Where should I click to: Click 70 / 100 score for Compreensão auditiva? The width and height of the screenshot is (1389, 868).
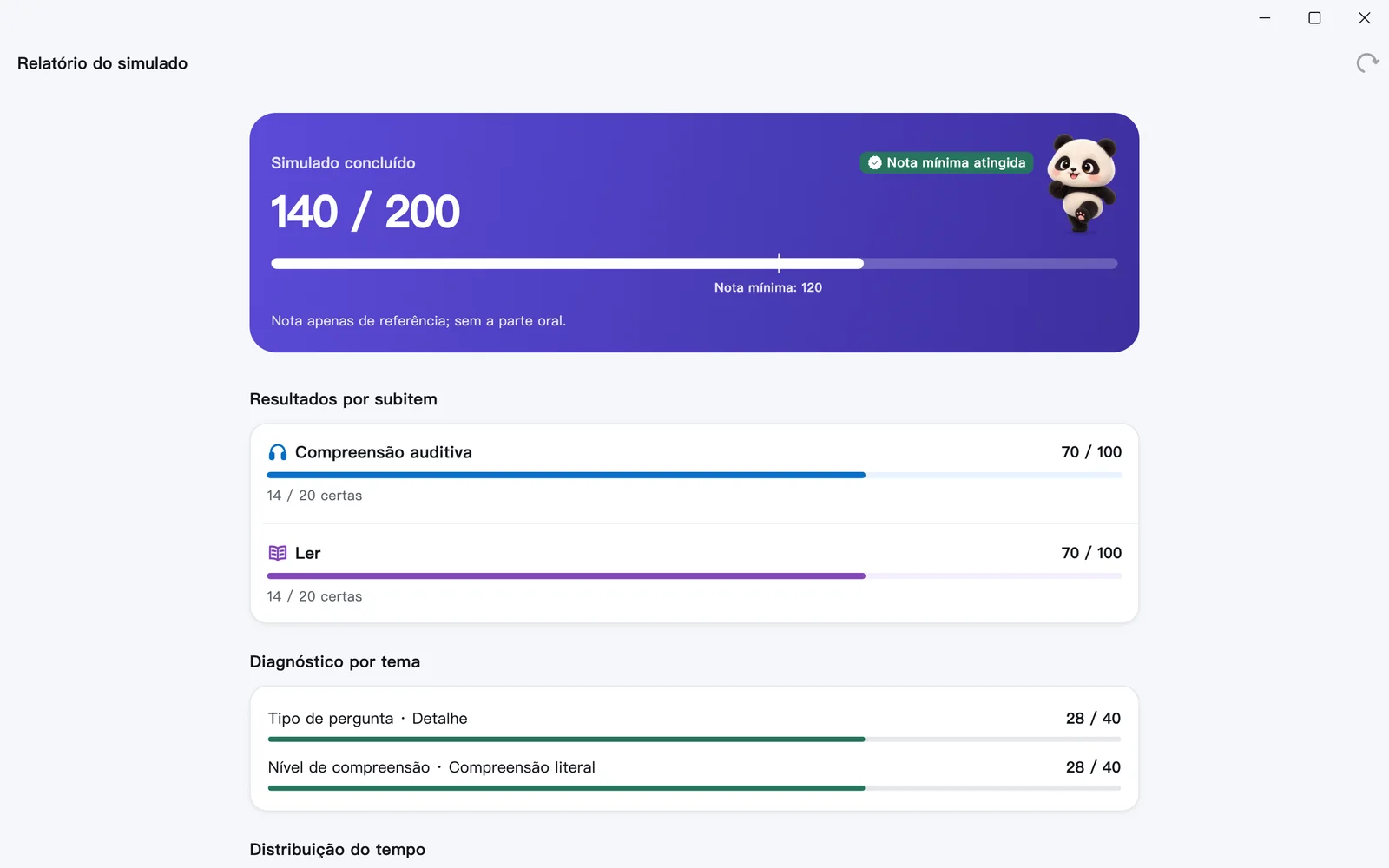tap(1091, 452)
